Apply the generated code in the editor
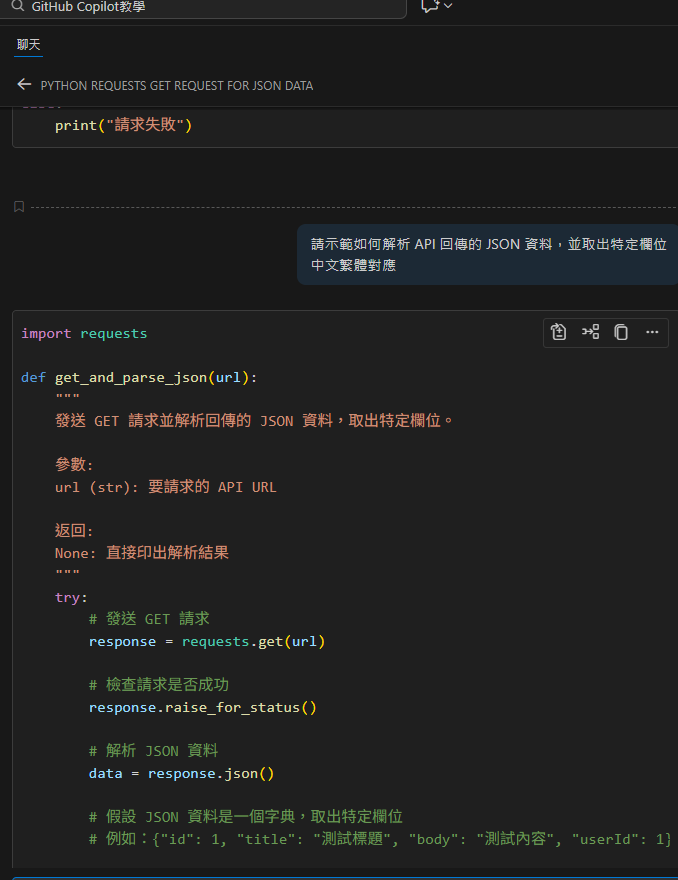The width and height of the screenshot is (678, 880). (x=558, y=332)
